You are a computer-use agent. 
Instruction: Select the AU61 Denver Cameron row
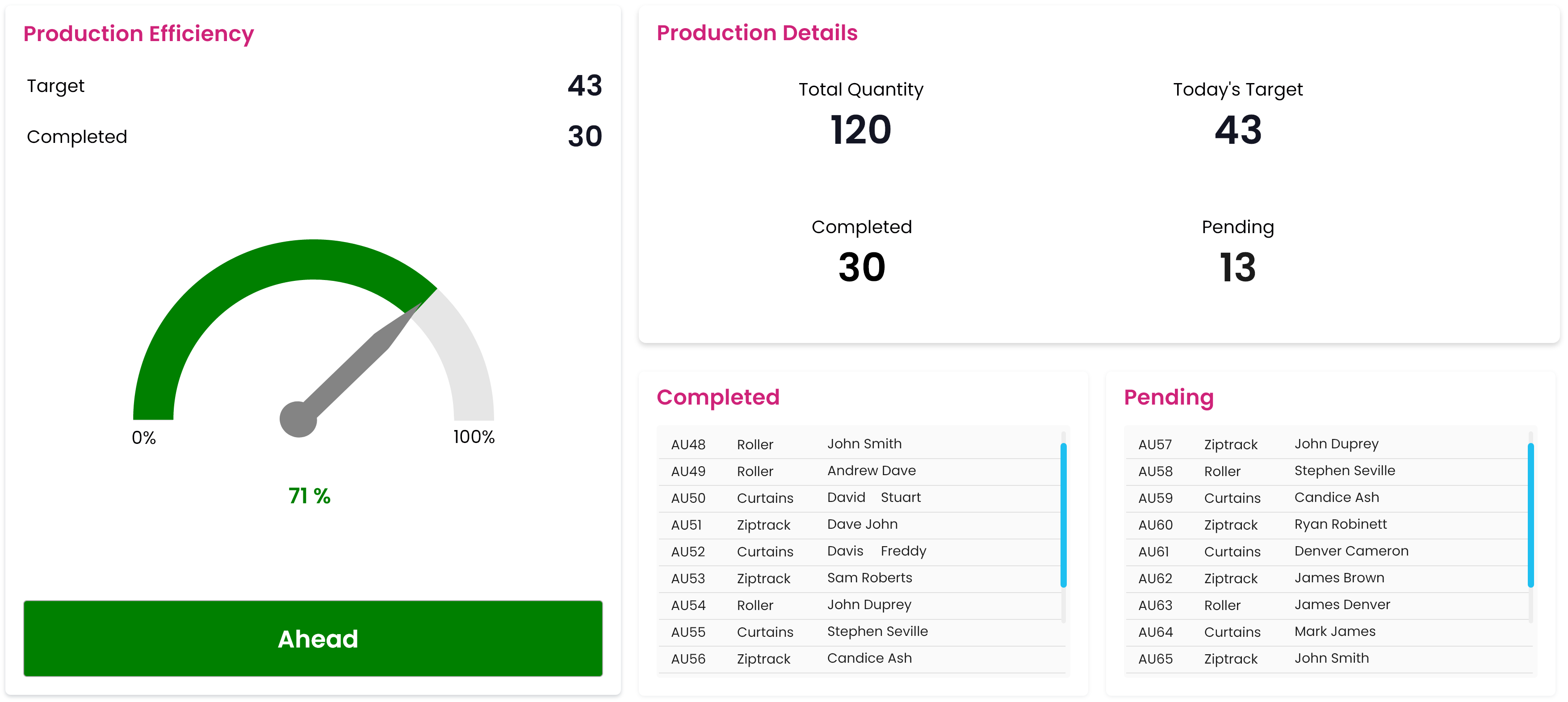click(1327, 551)
